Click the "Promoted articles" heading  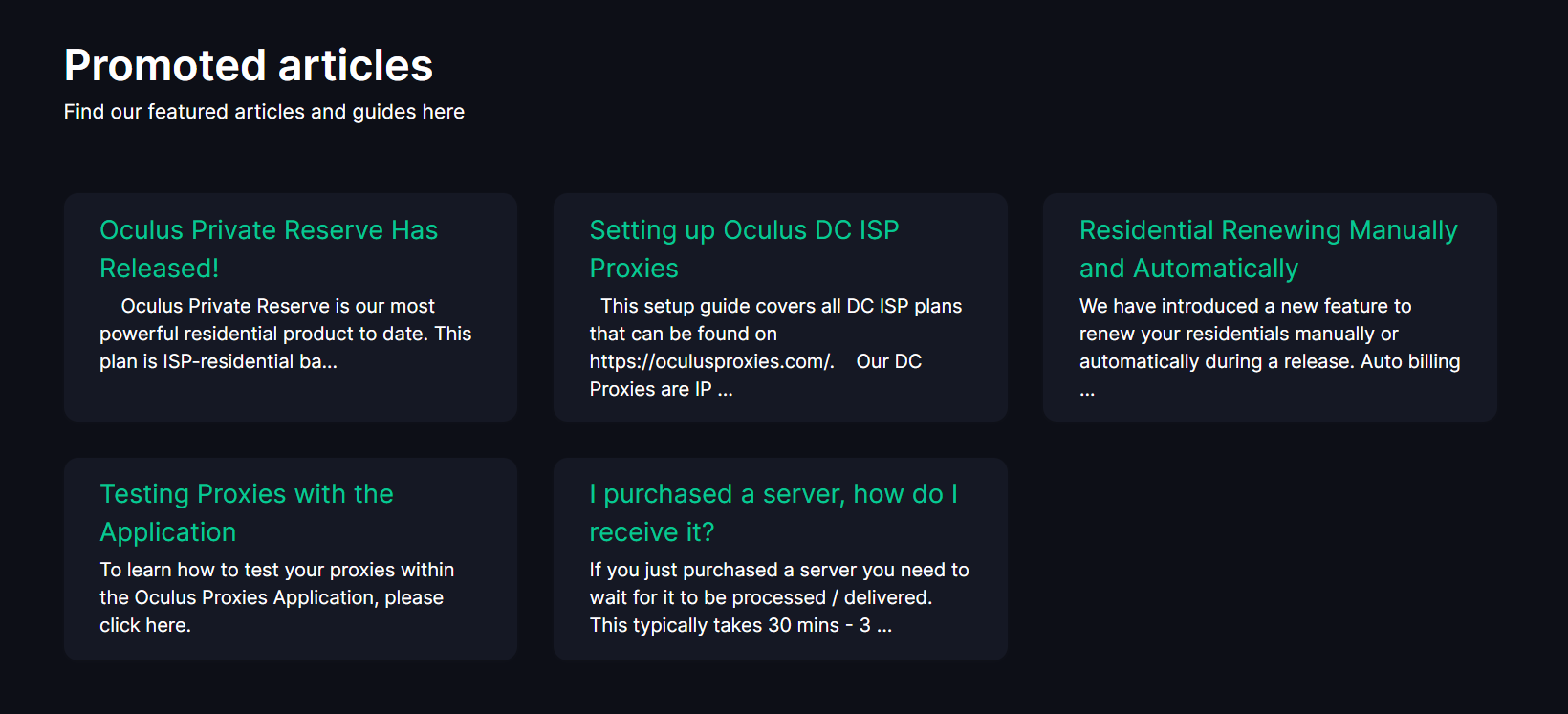point(249,66)
